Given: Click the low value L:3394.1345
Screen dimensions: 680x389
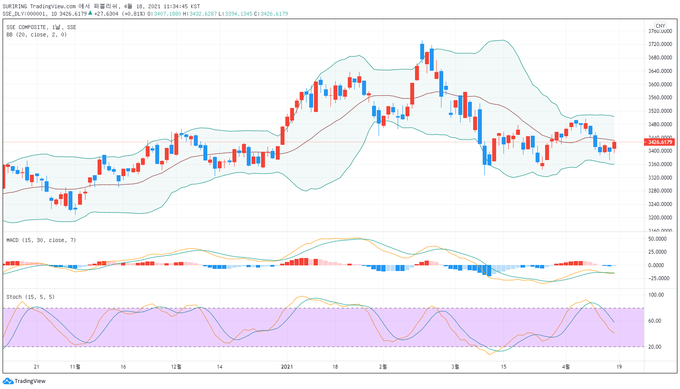Looking at the screenshot, I should pyautogui.click(x=235, y=13).
